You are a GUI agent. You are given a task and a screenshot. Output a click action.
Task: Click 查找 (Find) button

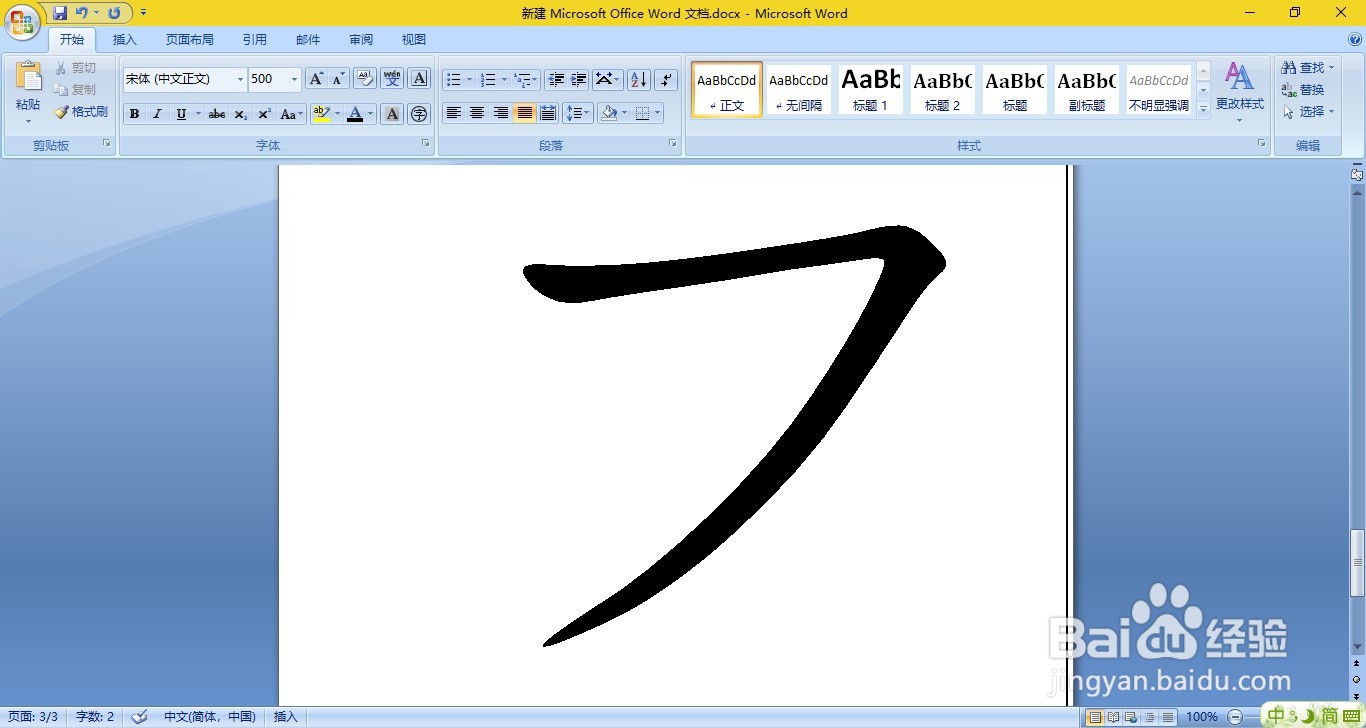click(1308, 68)
